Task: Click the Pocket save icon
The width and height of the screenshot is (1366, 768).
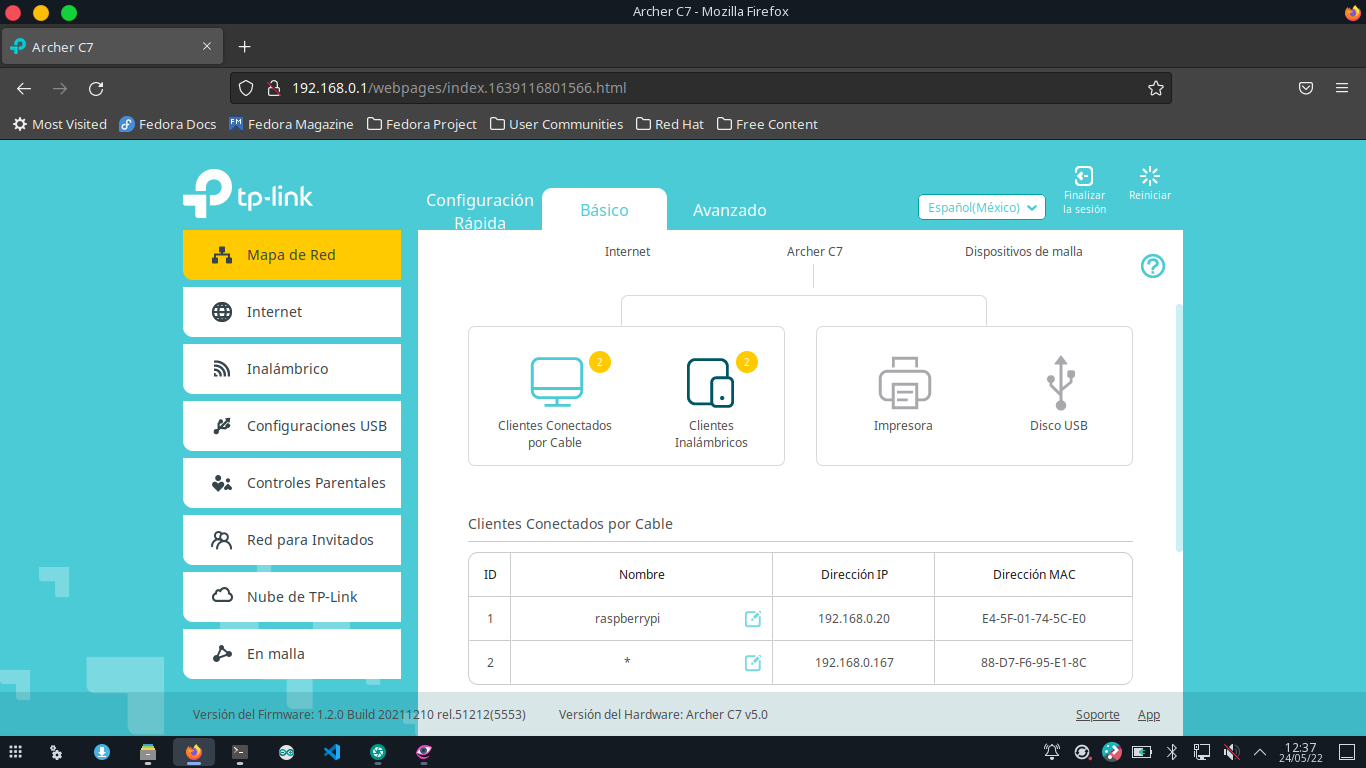Action: [x=1306, y=88]
